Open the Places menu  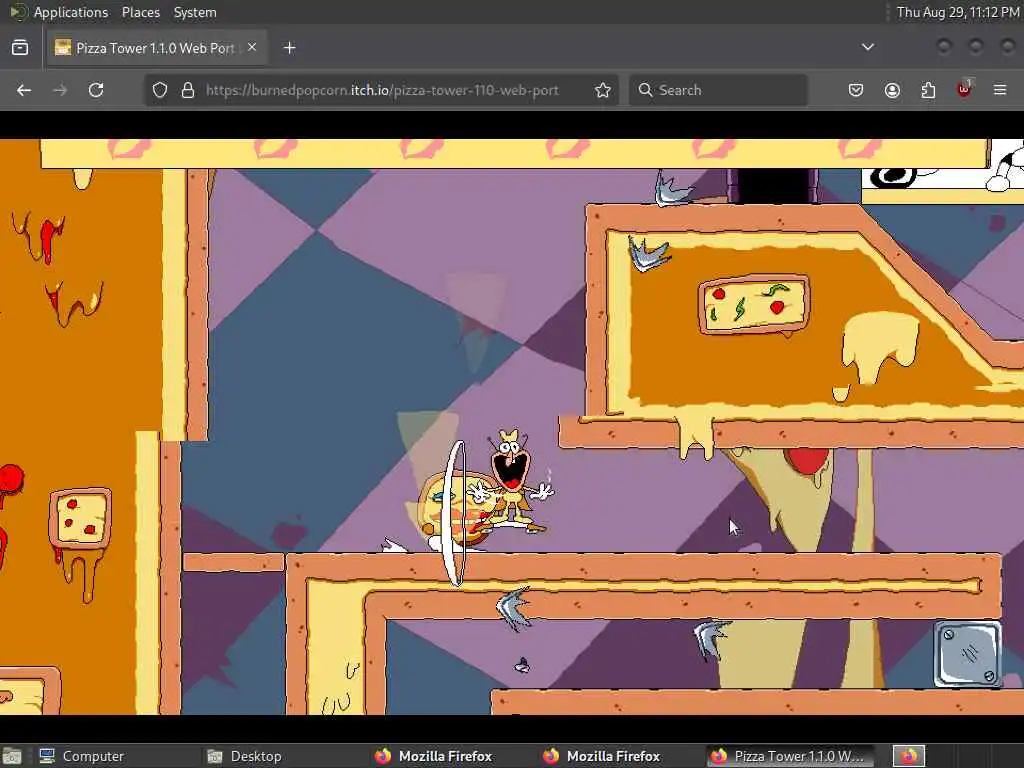point(140,12)
